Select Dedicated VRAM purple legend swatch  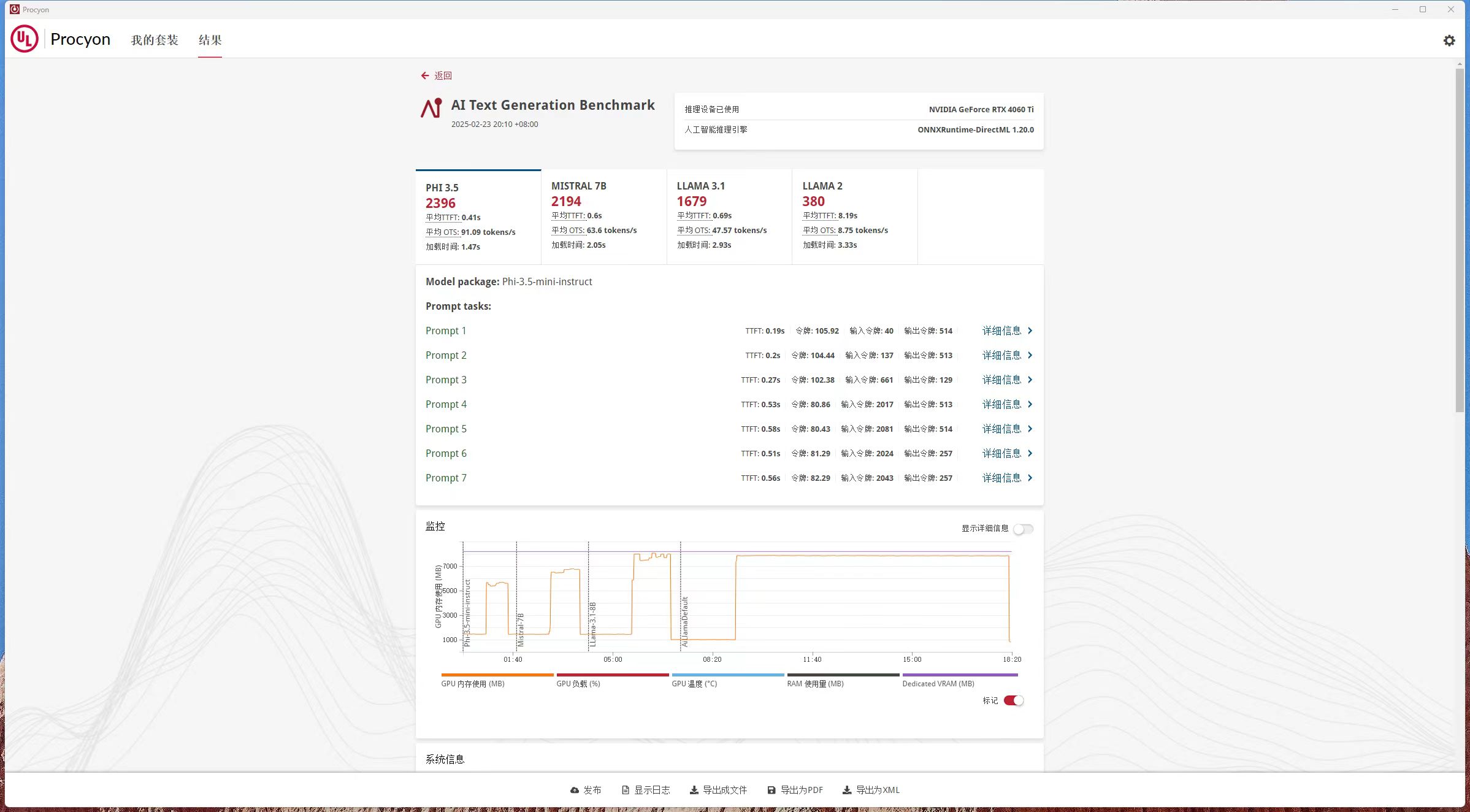coord(960,675)
